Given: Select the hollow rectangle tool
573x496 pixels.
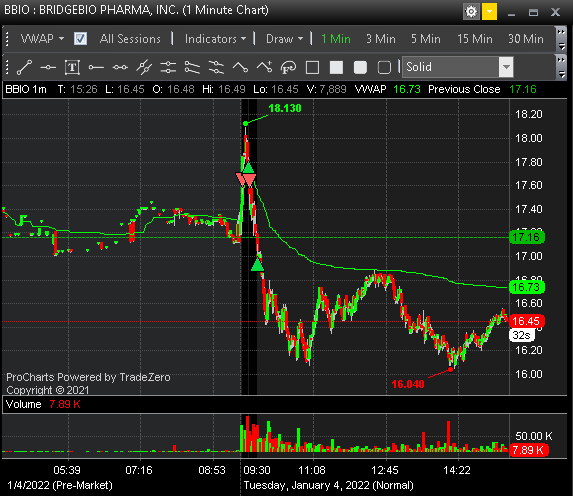Looking at the screenshot, I should [312, 67].
